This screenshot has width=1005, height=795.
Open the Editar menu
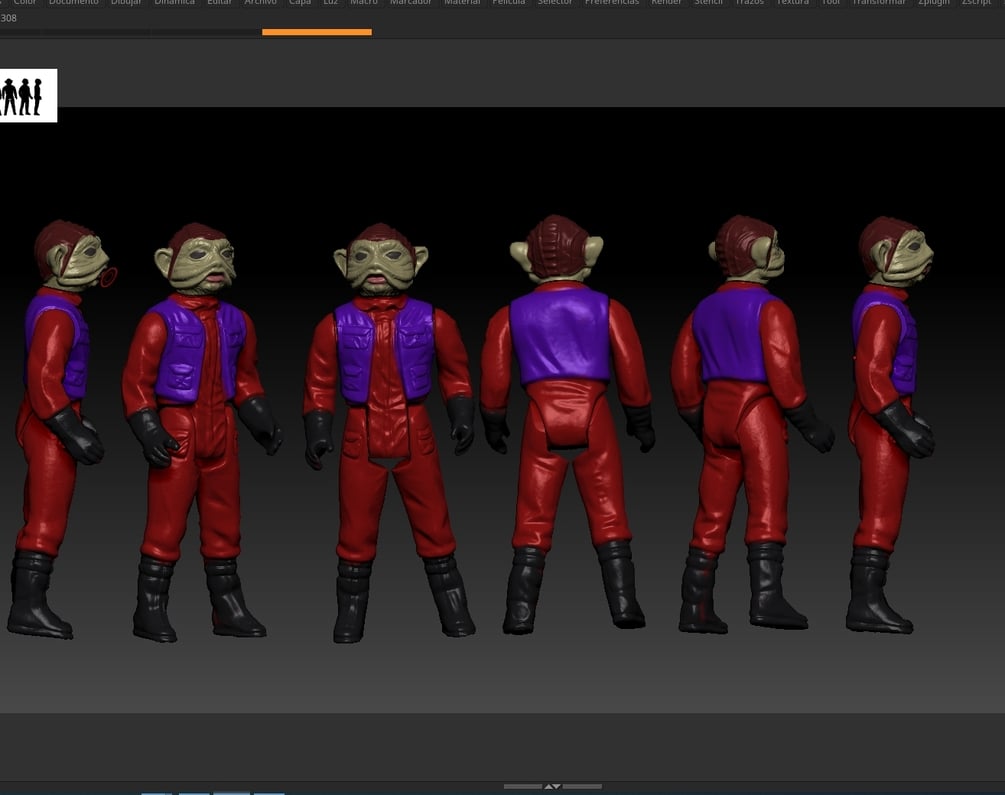coord(219,3)
